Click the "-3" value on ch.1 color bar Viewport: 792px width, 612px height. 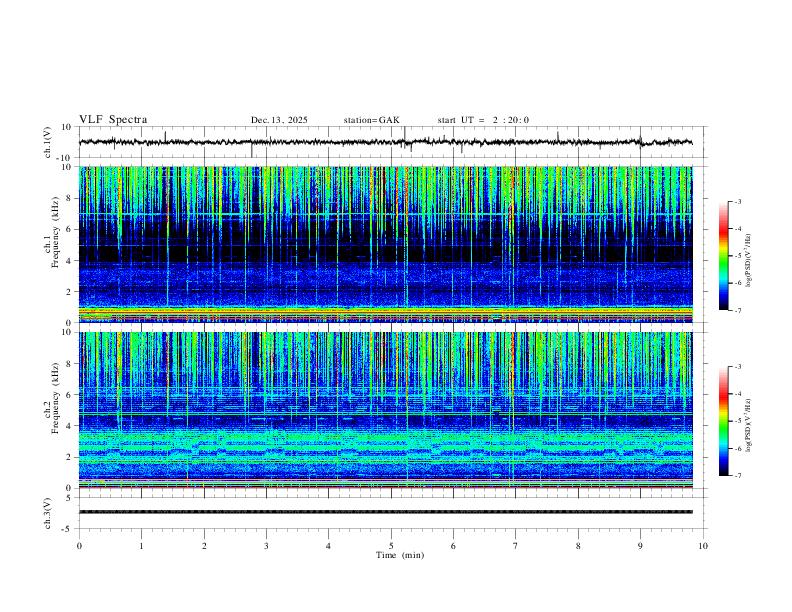(737, 201)
